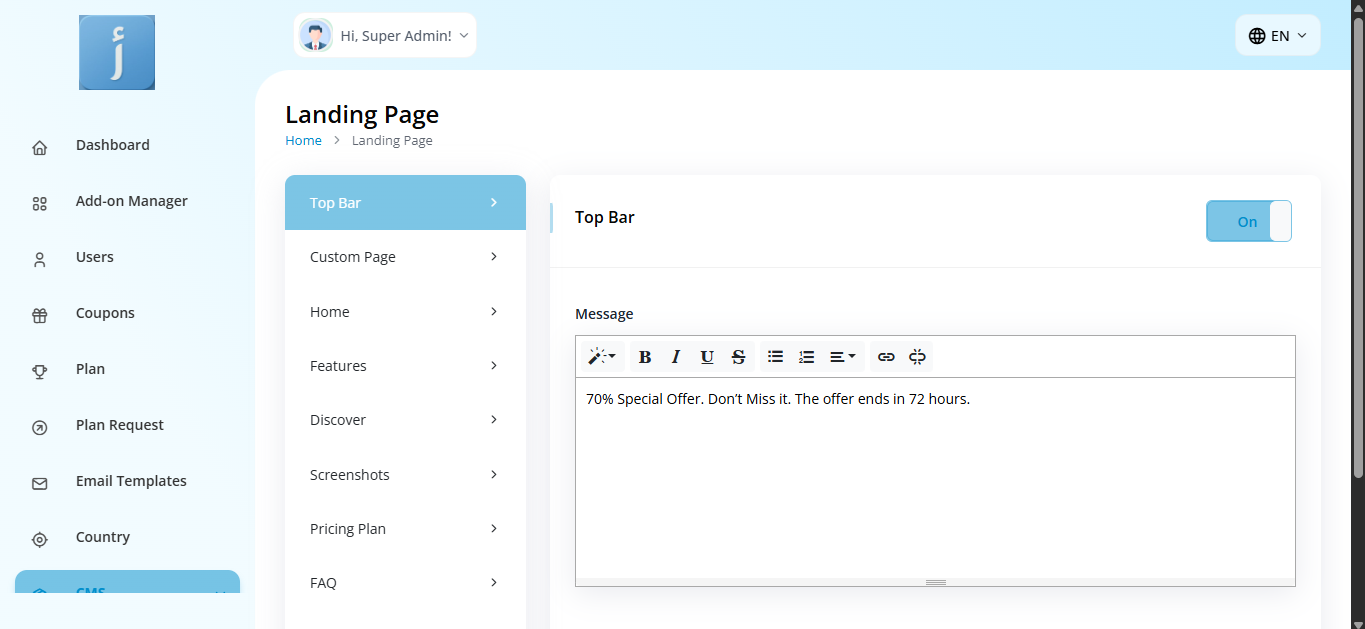Go to Add-on Manager in sidebar
The height and width of the screenshot is (629, 1365).
click(131, 201)
